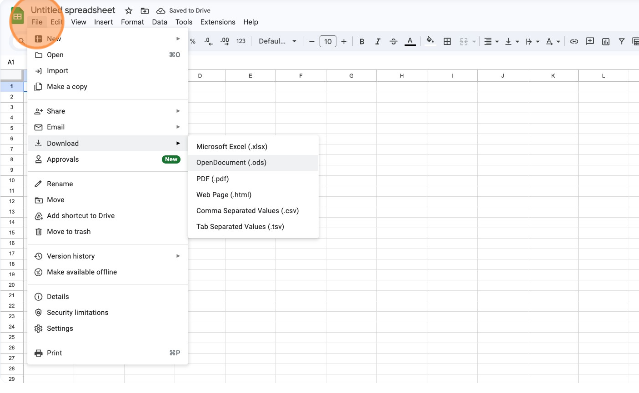Click the decrease decimal places icon

pos(208,41)
